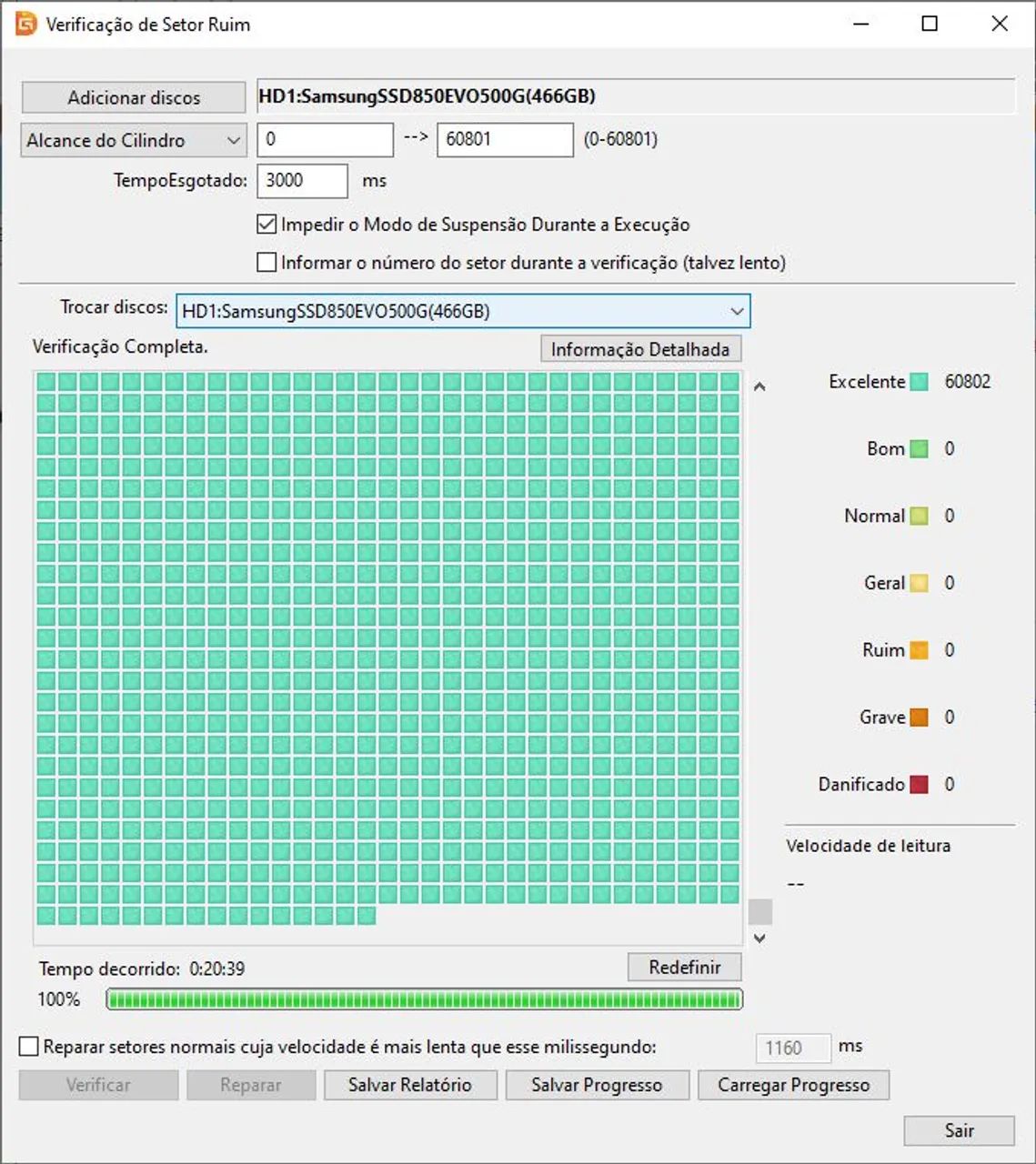Uncheck Impedir o Modo de Suspensão checkbox

(x=267, y=224)
